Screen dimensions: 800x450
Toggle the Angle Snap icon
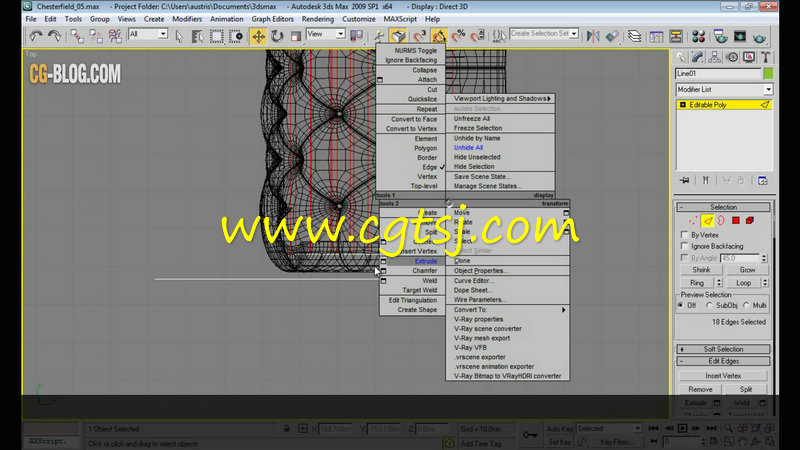point(439,36)
